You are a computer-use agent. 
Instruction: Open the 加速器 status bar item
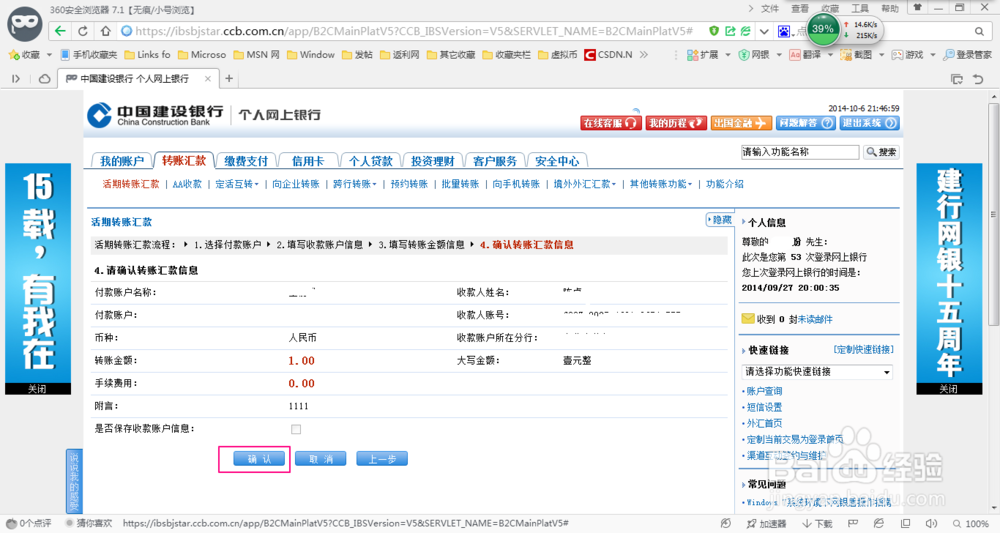(x=767, y=523)
